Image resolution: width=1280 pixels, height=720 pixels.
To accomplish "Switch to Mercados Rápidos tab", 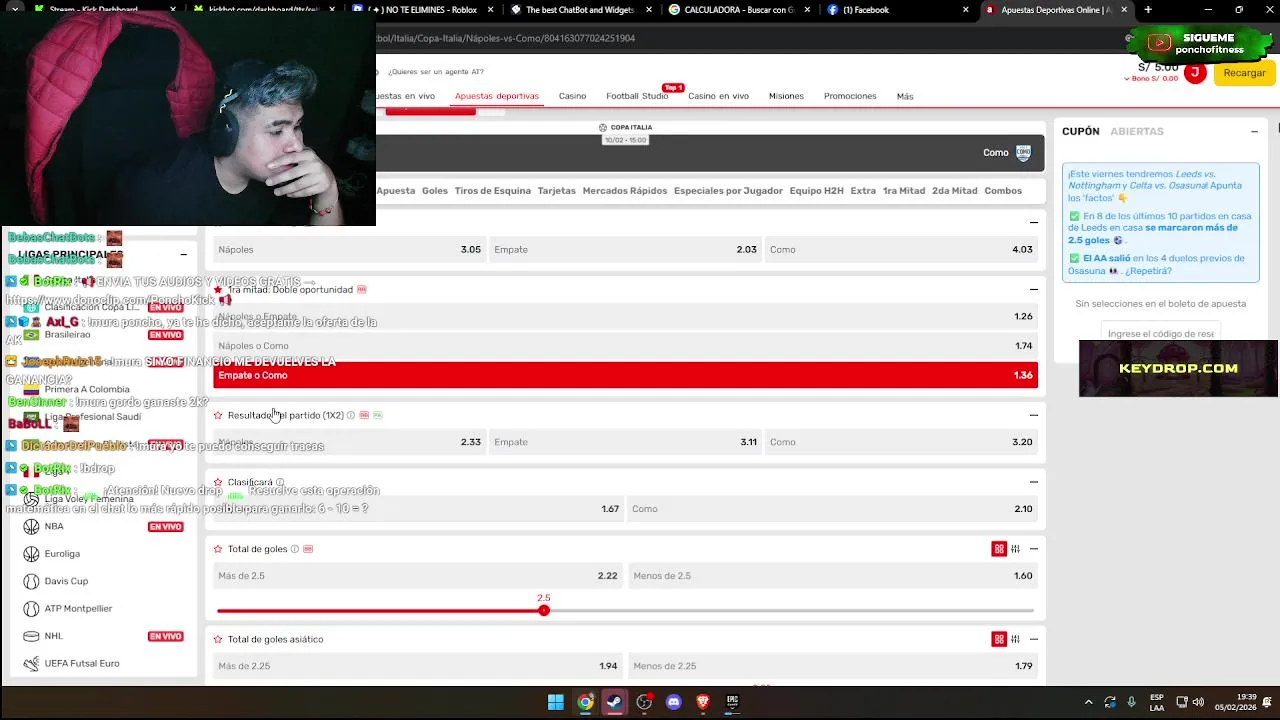I will [625, 191].
